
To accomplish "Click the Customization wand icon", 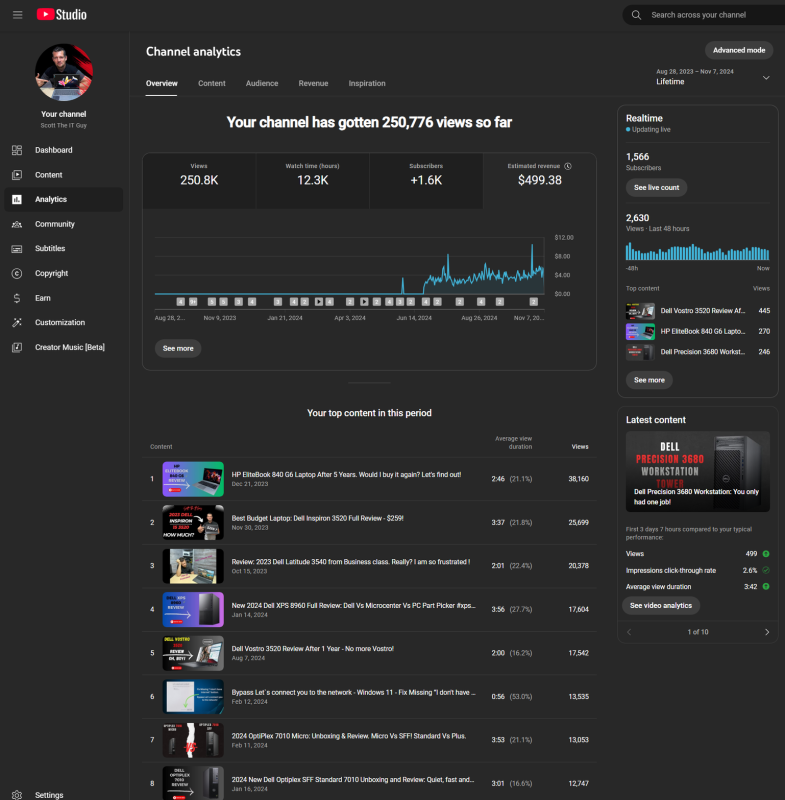I will coord(17,322).
